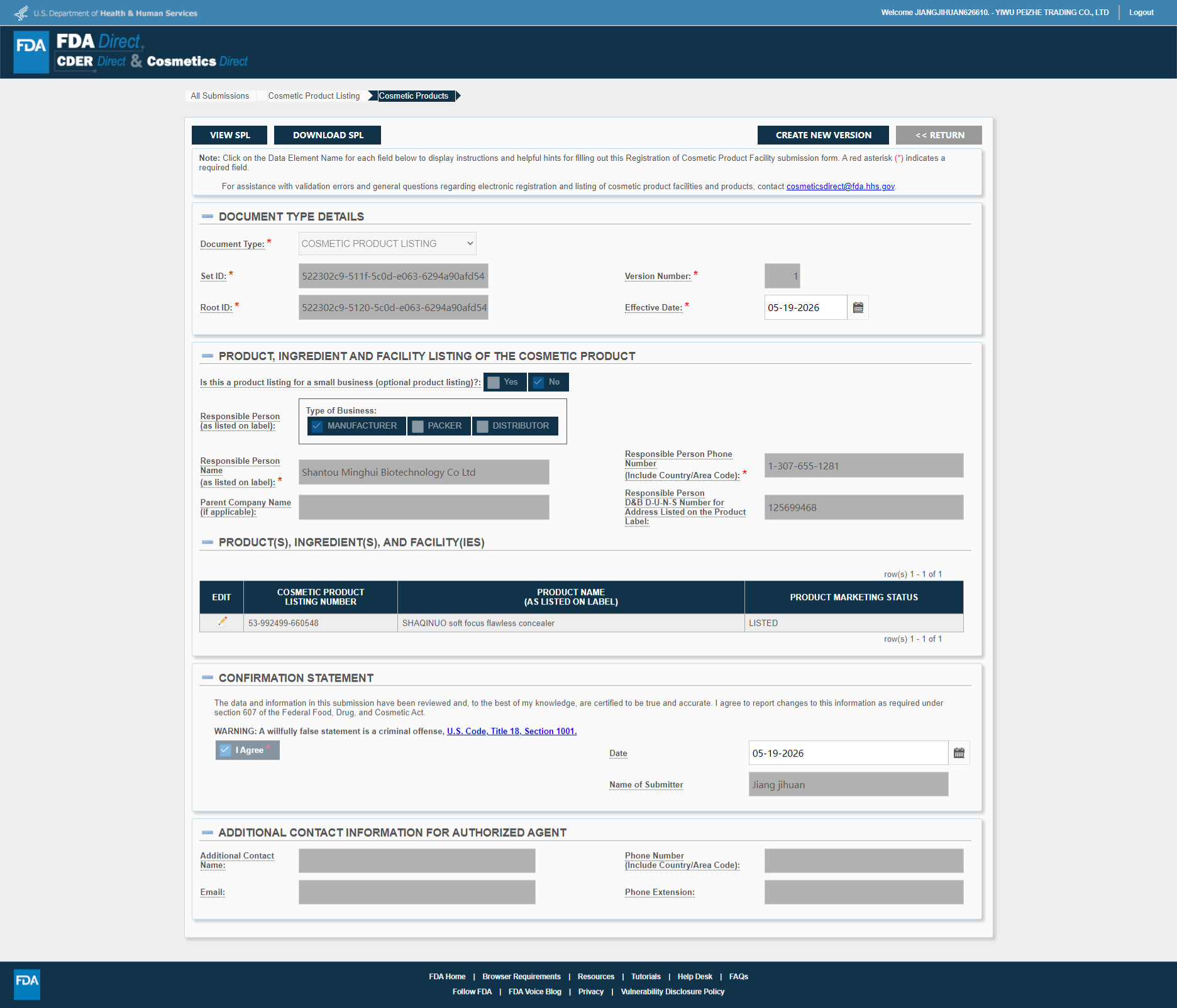1177x1008 pixels.
Task: Open the Document Type dropdown
Action: pos(387,243)
